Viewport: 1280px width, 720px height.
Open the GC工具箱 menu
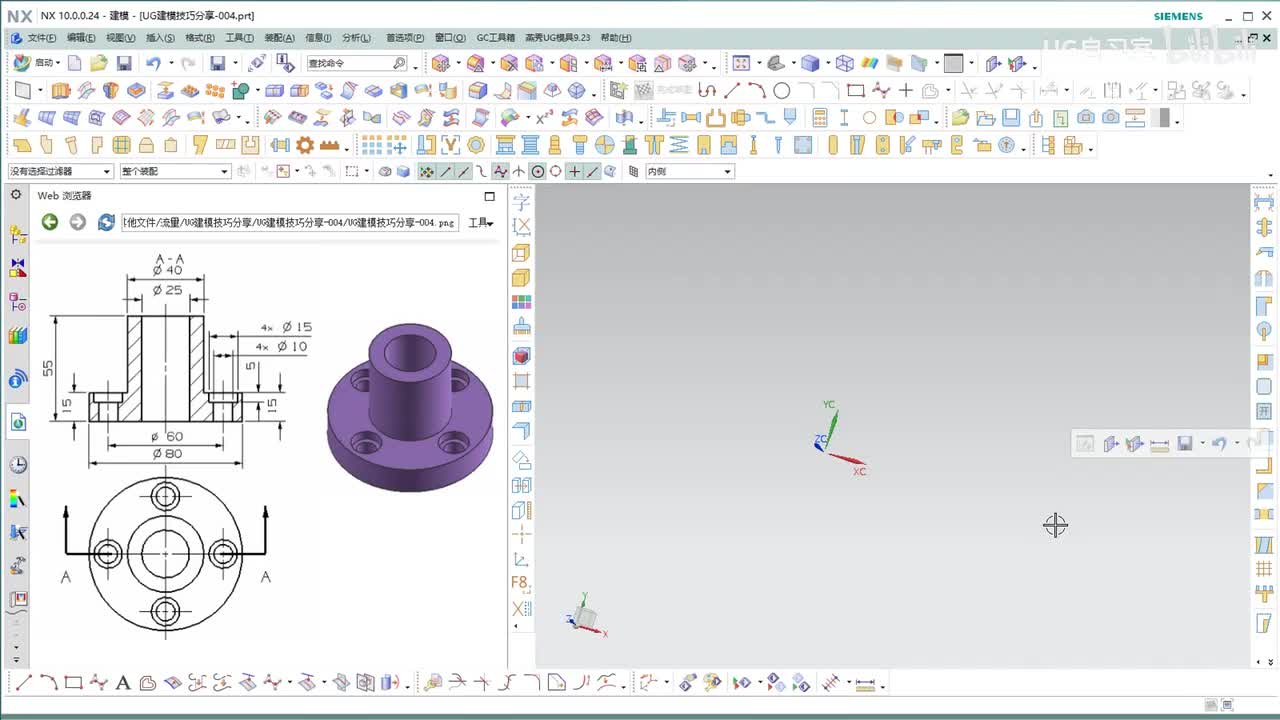[496, 38]
